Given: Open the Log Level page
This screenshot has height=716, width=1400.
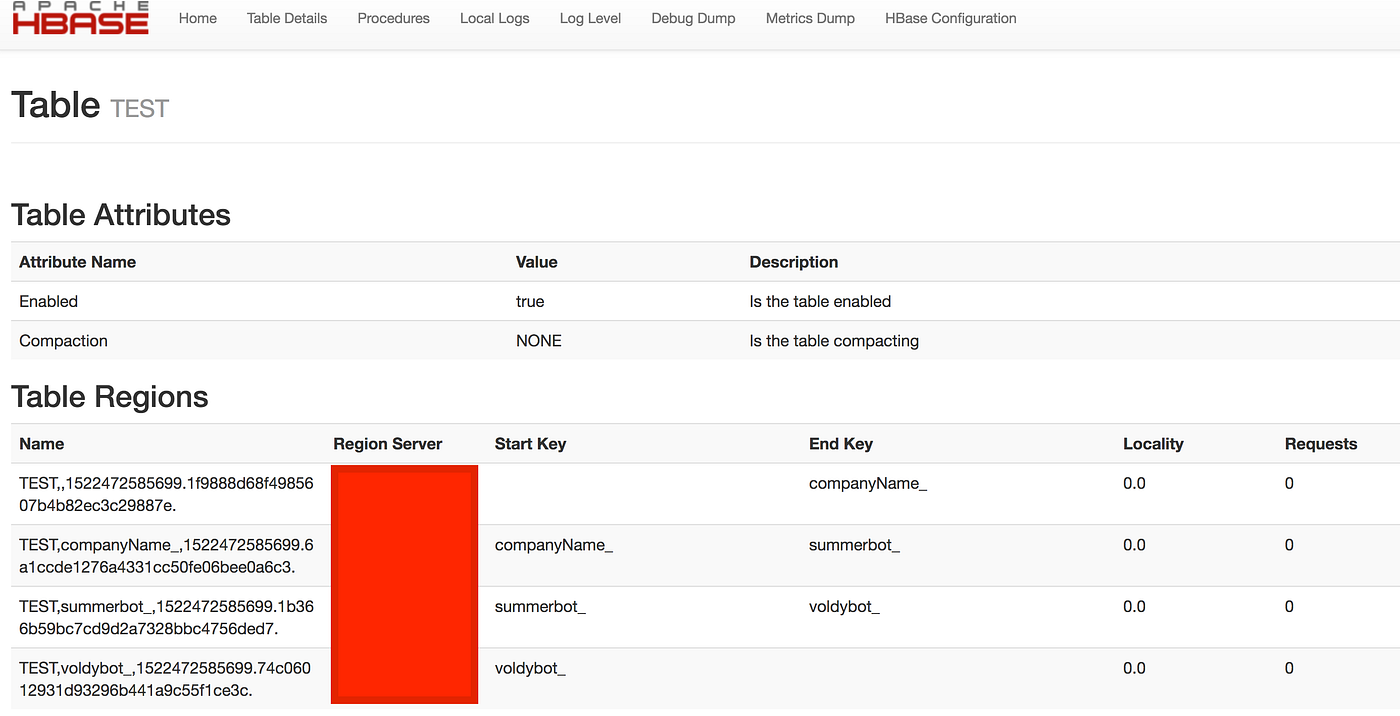Looking at the screenshot, I should (x=590, y=18).
